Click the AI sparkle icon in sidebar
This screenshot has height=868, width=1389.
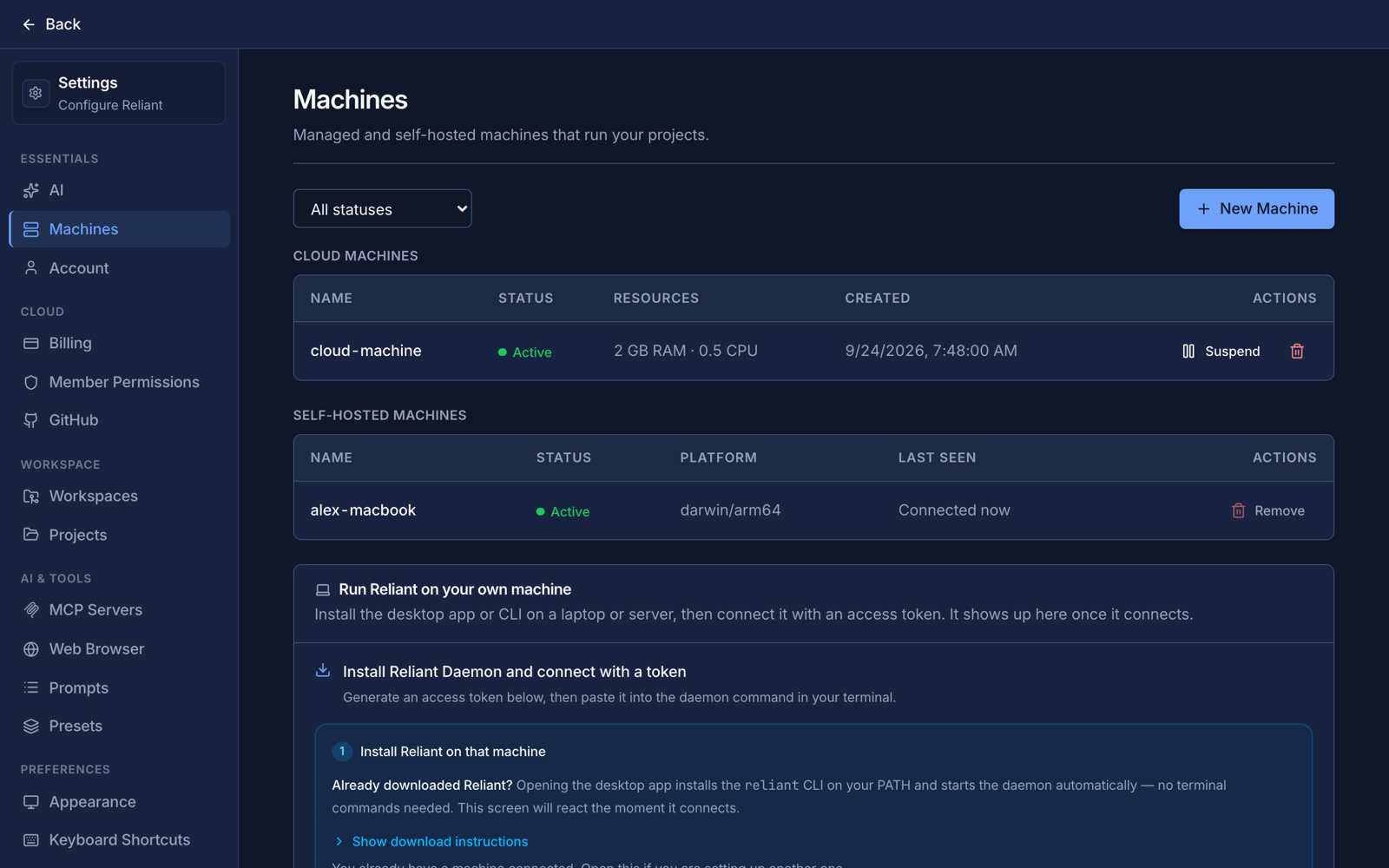coord(31,190)
